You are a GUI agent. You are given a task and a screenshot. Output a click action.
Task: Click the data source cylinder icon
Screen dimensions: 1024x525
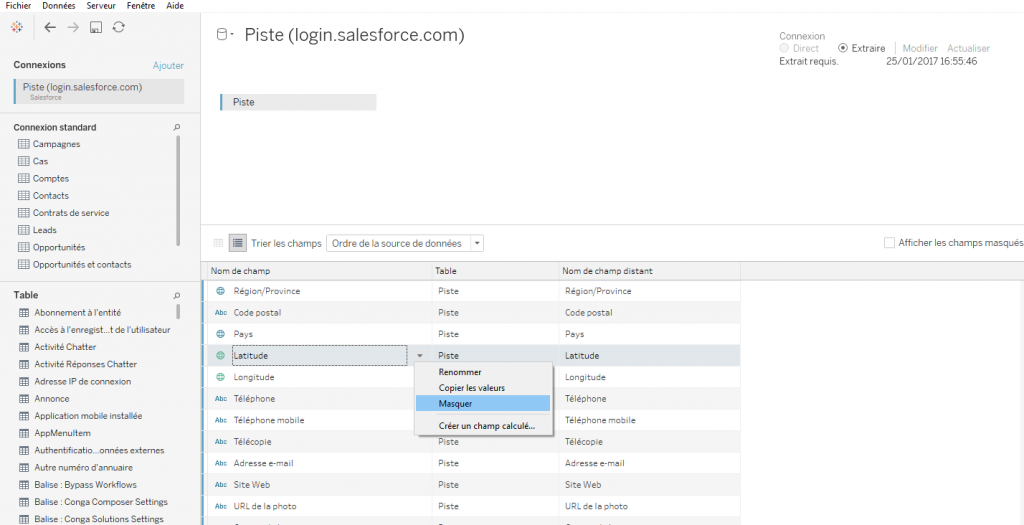(222, 35)
